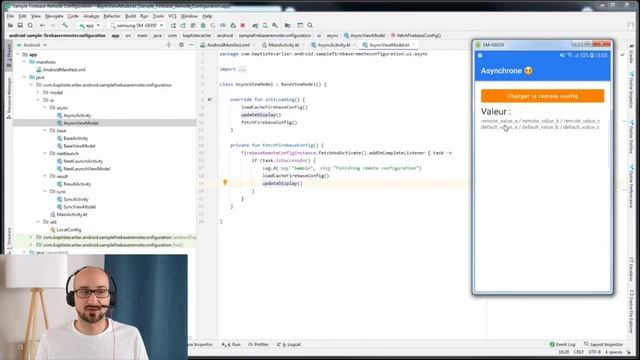Click the red Stop button icon
The width and height of the screenshot is (640, 360).
243,25
